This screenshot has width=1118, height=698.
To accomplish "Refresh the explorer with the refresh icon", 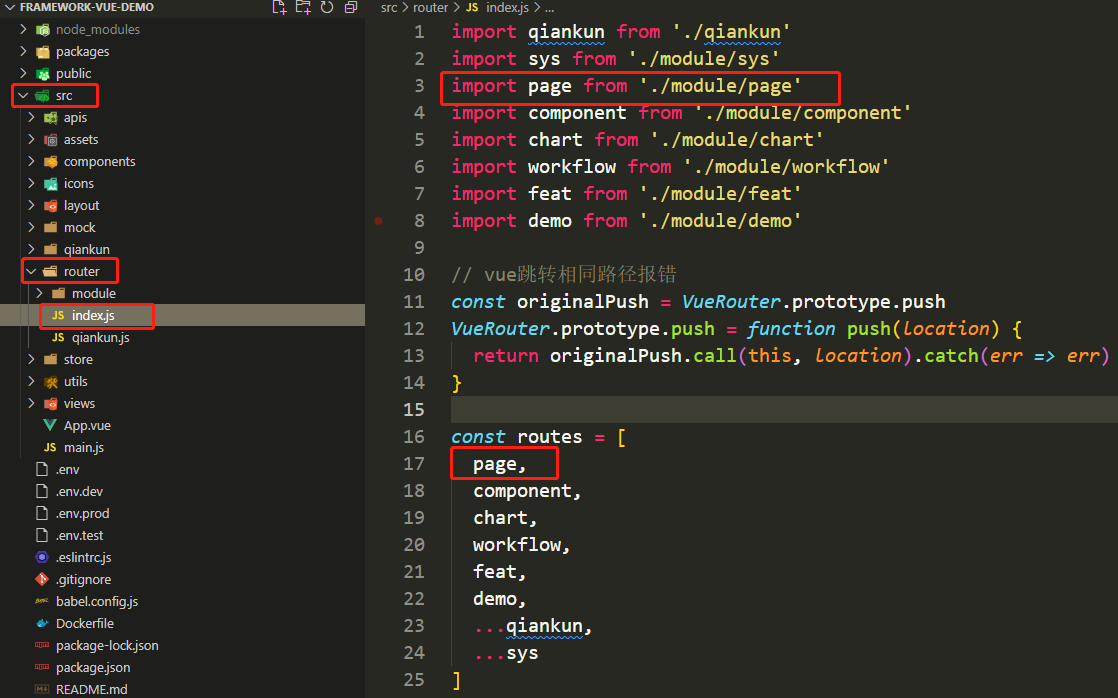I will pos(327,7).
